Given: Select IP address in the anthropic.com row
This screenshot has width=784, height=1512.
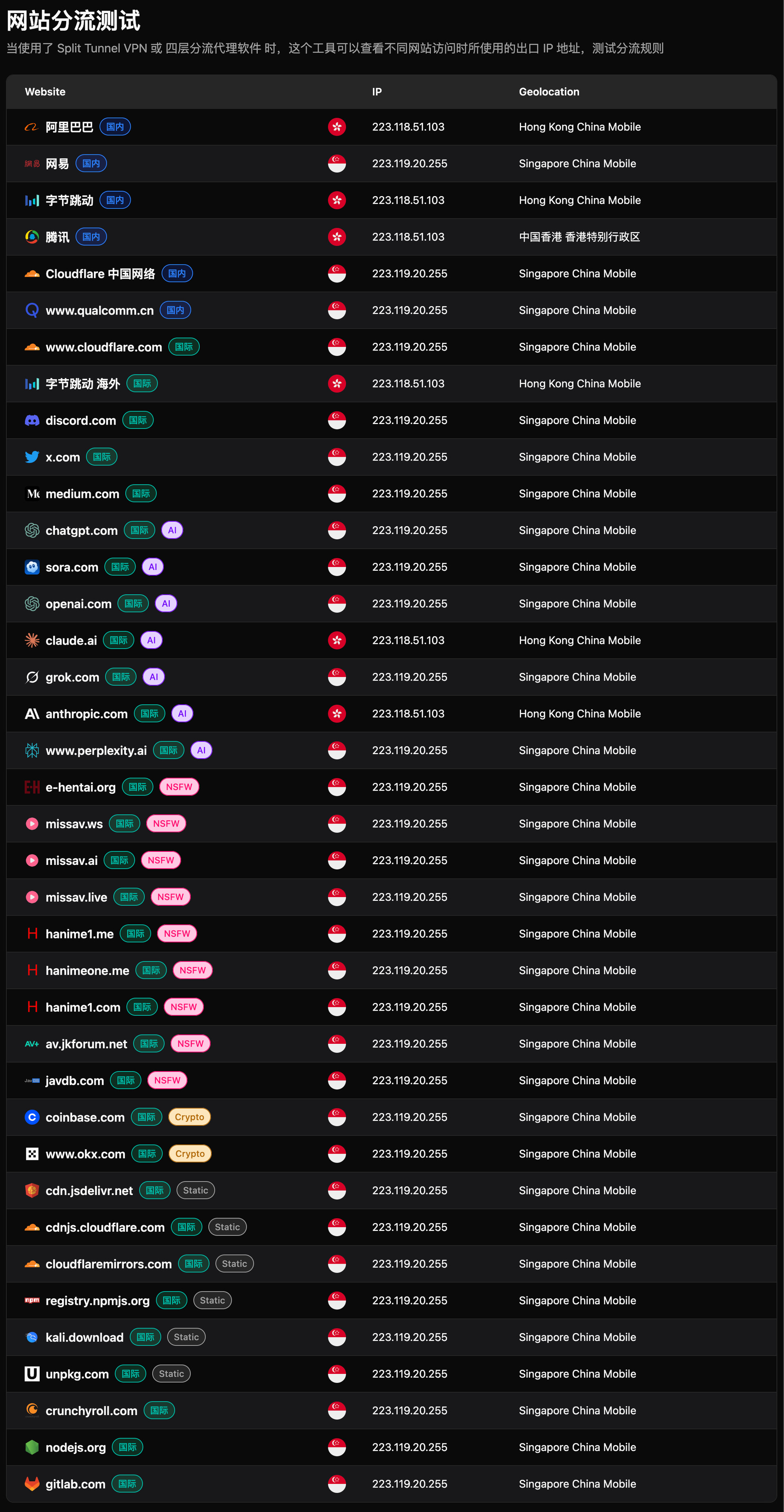Looking at the screenshot, I should (408, 714).
